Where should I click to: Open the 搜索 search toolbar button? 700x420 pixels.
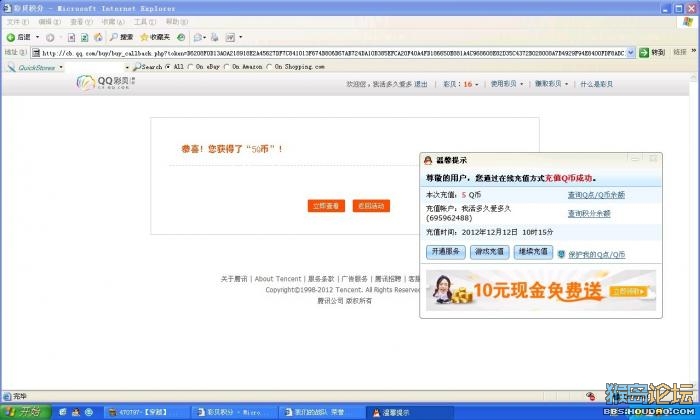click(x=121, y=37)
